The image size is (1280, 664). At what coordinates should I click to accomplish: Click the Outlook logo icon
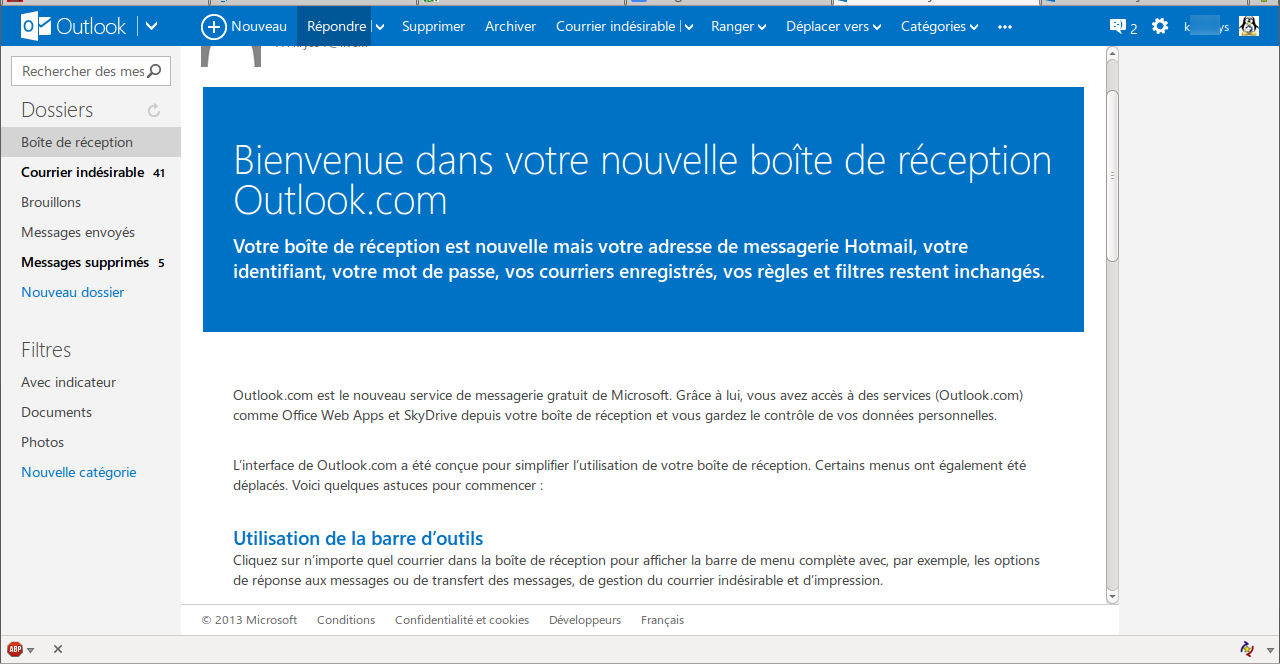tap(36, 26)
